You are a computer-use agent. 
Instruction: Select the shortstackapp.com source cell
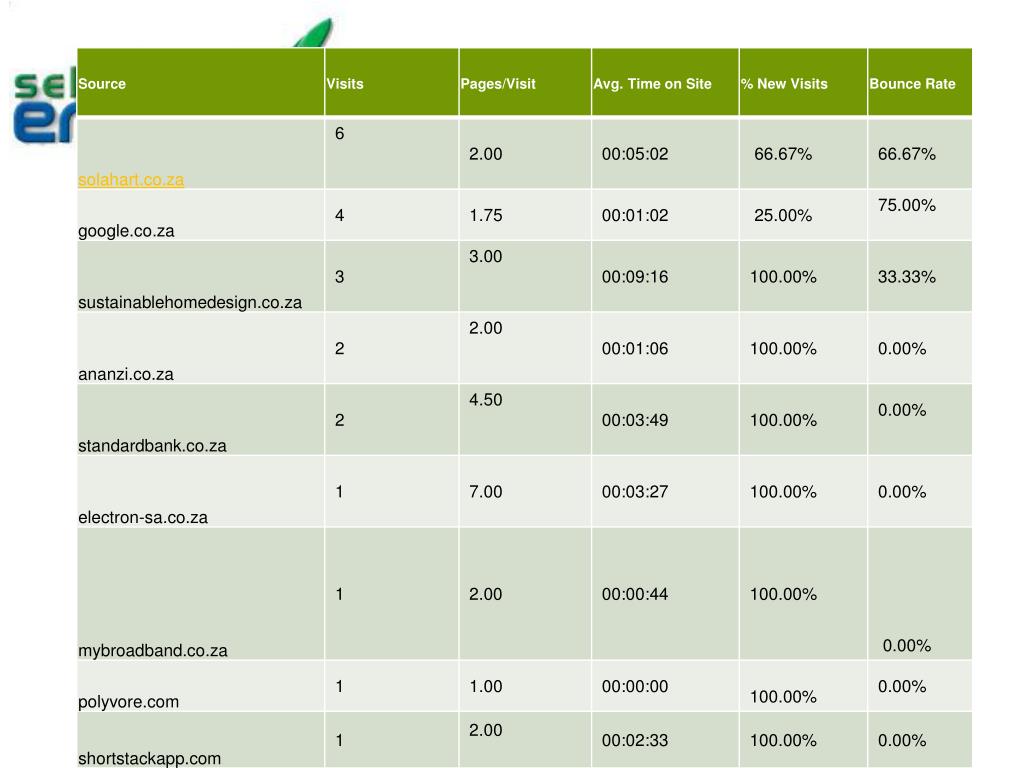pyautogui.click(x=200, y=740)
